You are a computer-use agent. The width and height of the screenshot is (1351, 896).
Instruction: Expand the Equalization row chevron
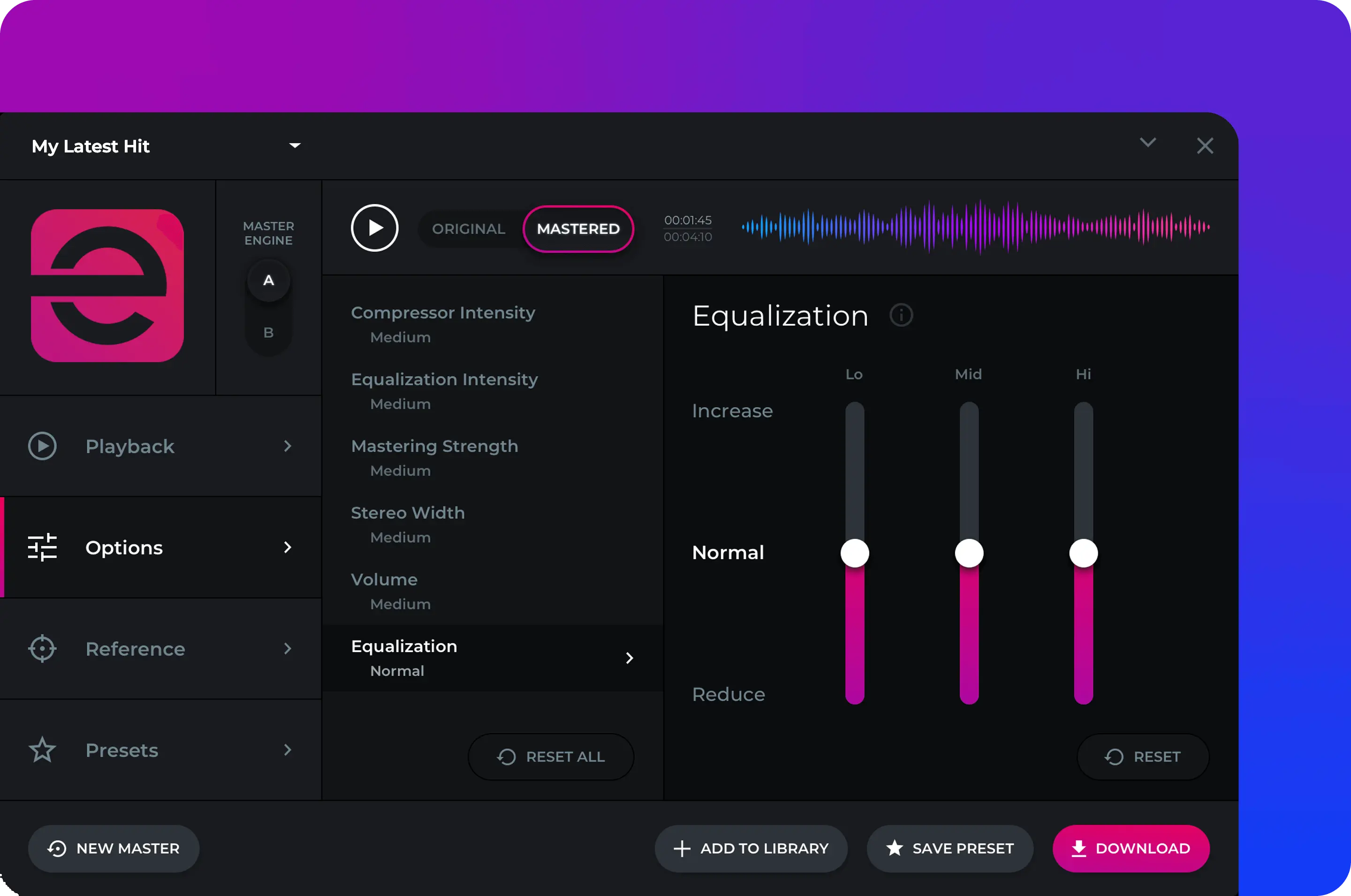(629, 658)
